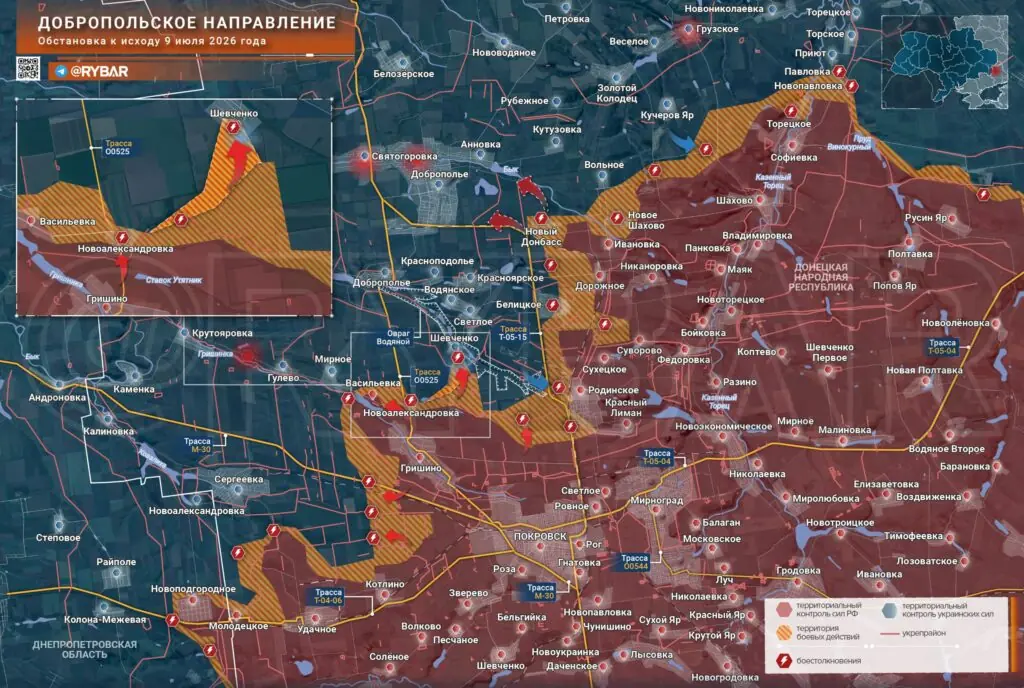Click the Мирноград city label

tap(656, 501)
